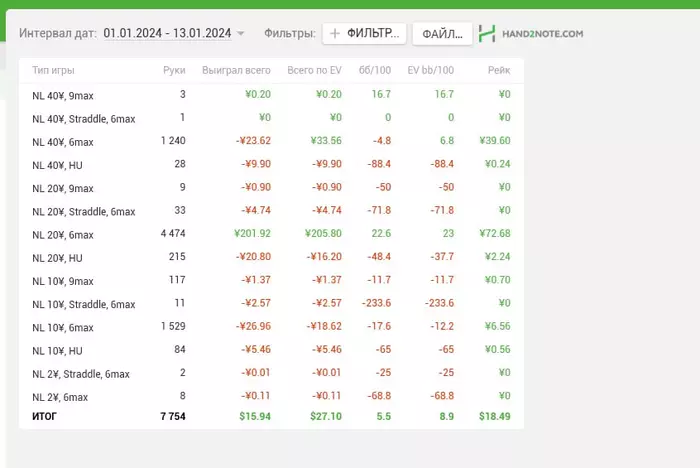The width and height of the screenshot is (700, 468).
Task: Click the Фильтры label
Action: coord(290,33)
